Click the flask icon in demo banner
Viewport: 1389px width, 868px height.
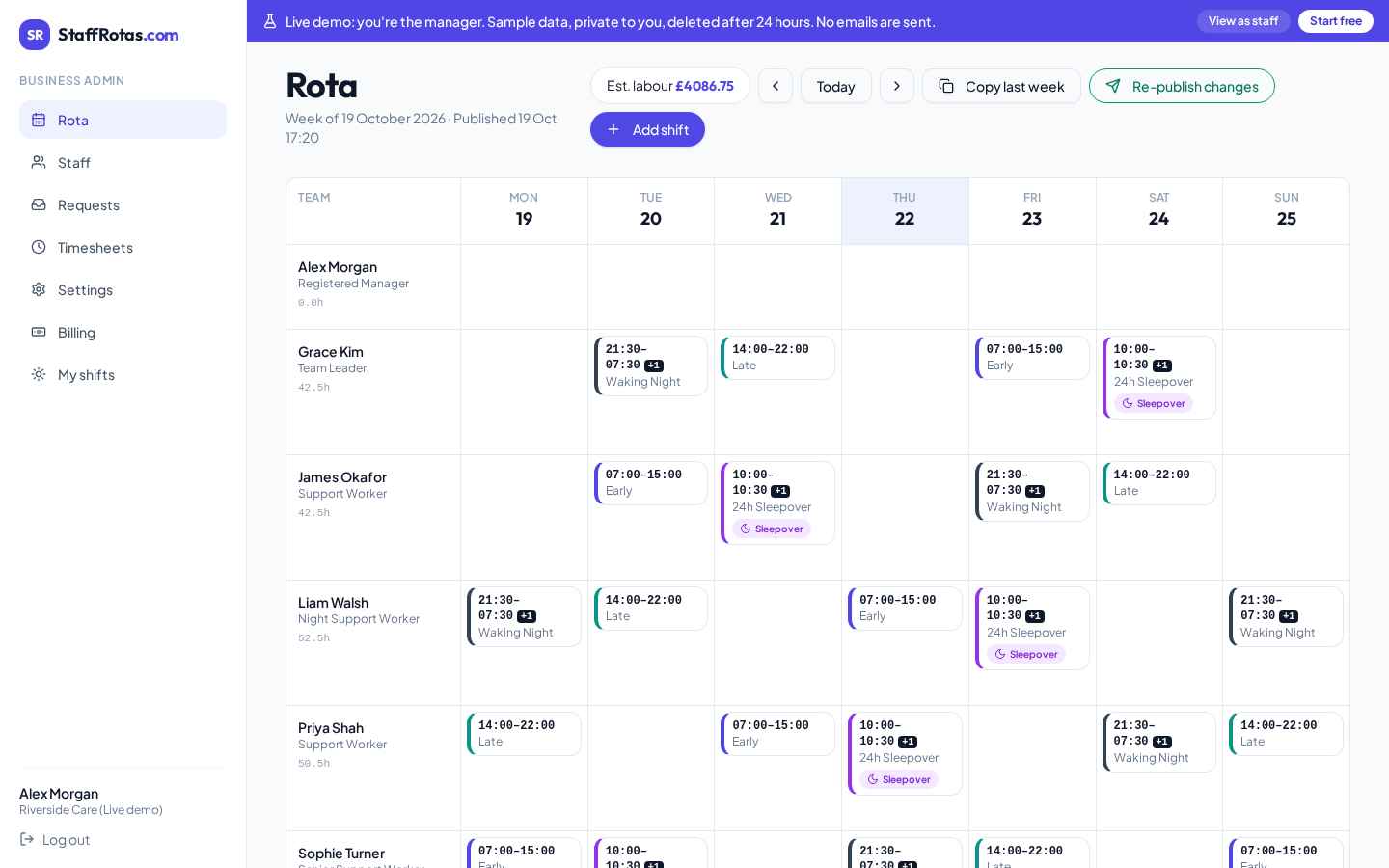point(270,21)
